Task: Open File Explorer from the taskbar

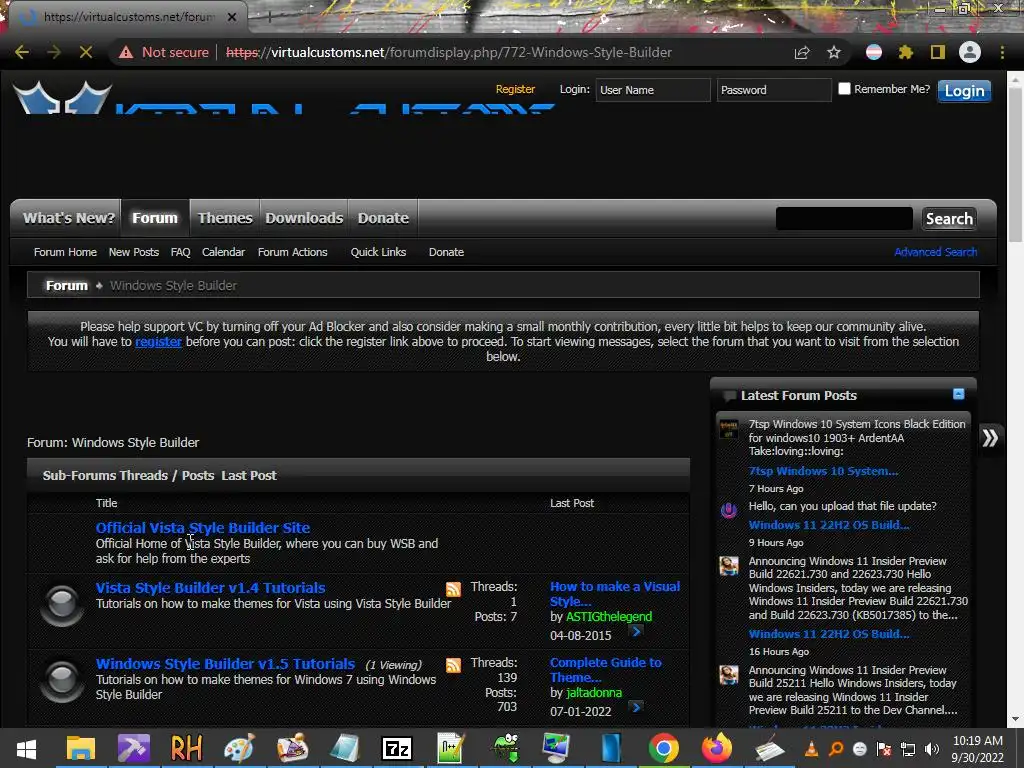Action: [81, 748]
